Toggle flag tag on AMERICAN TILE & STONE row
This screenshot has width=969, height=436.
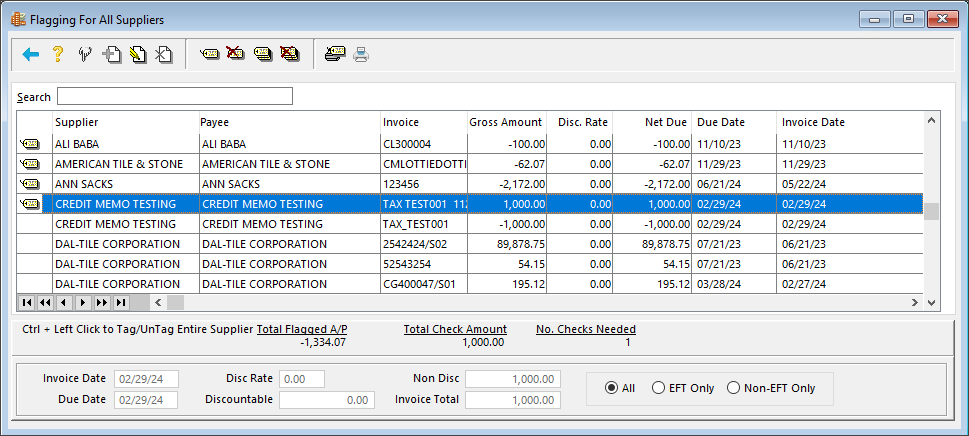[x=29, y=164]
